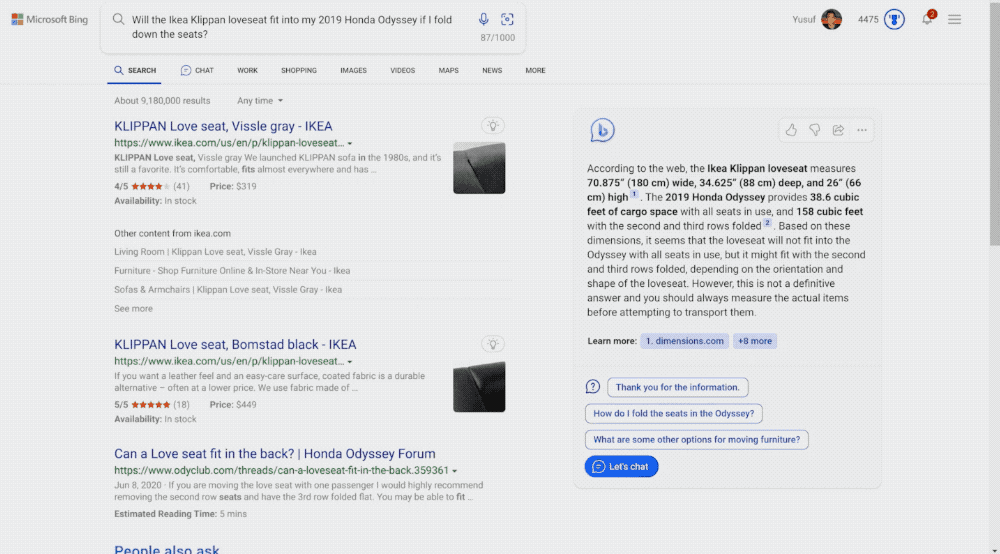
Task: Open visual search camera icon
Action: coord(507,20)
